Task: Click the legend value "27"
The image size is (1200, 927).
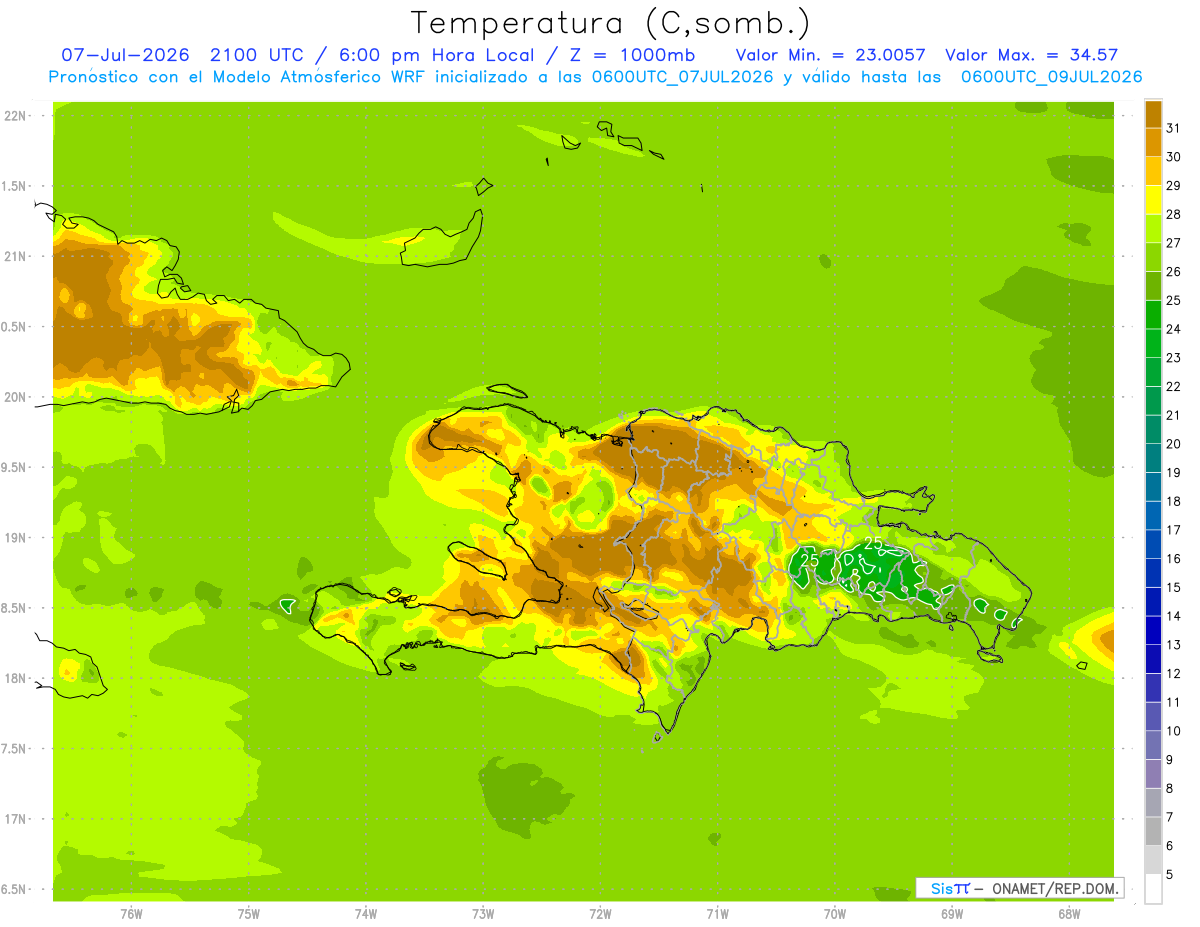Action: click(x=1174, y=243)
